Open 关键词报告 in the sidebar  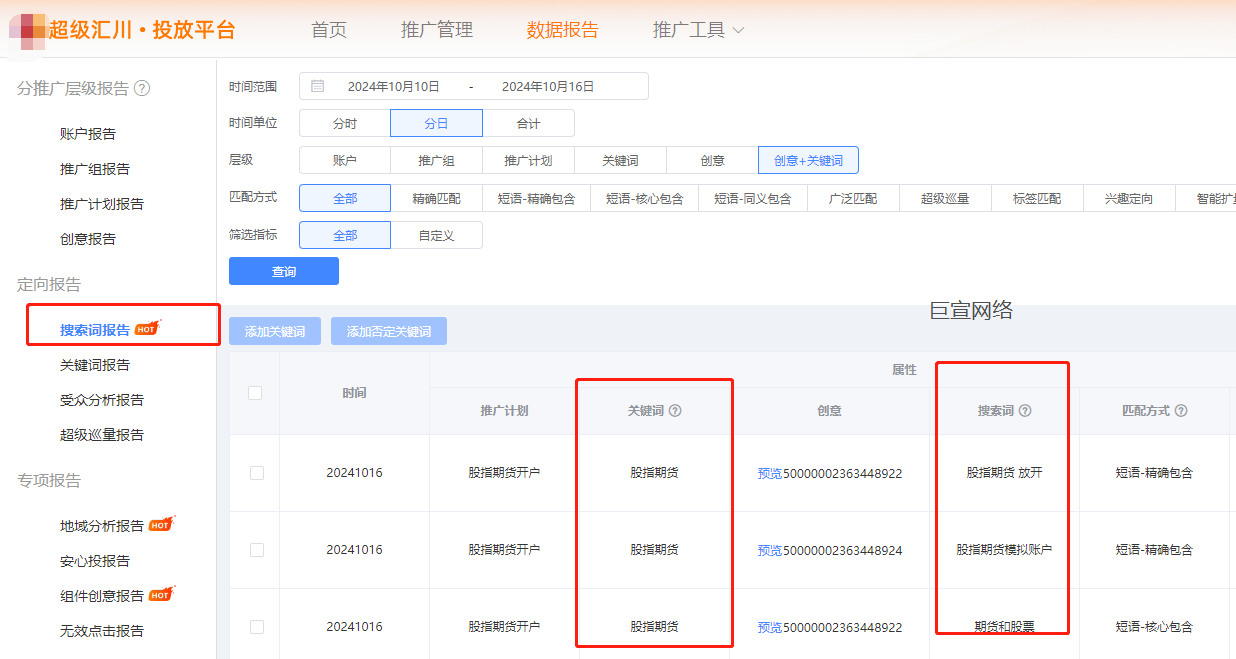tap(95, 365)
